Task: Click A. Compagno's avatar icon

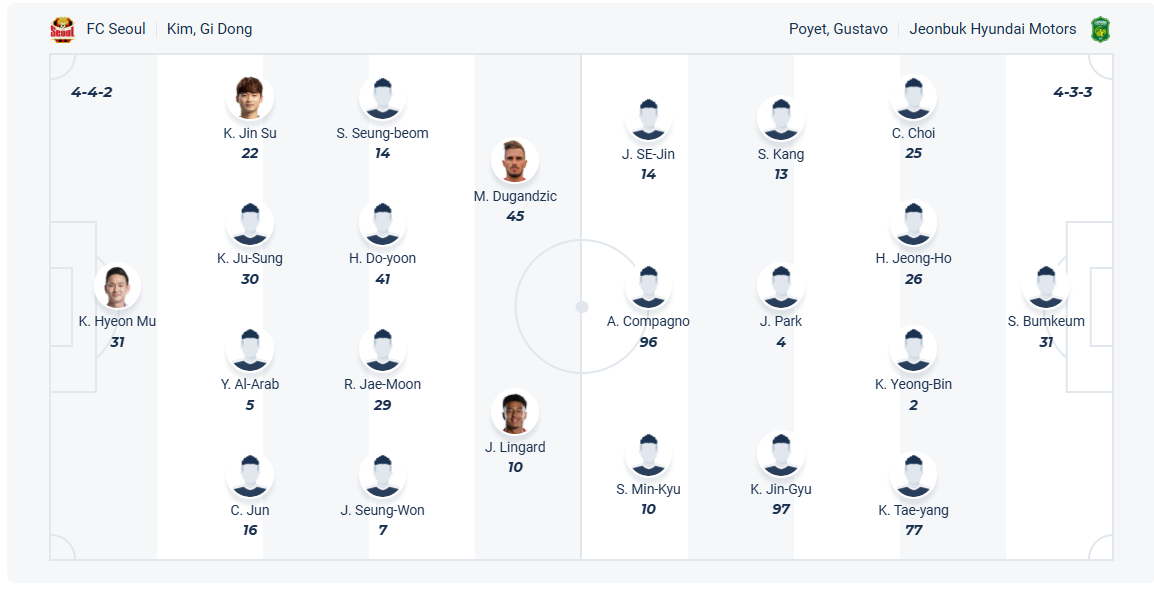Action: pyautogui.click(x=648, y=287)
